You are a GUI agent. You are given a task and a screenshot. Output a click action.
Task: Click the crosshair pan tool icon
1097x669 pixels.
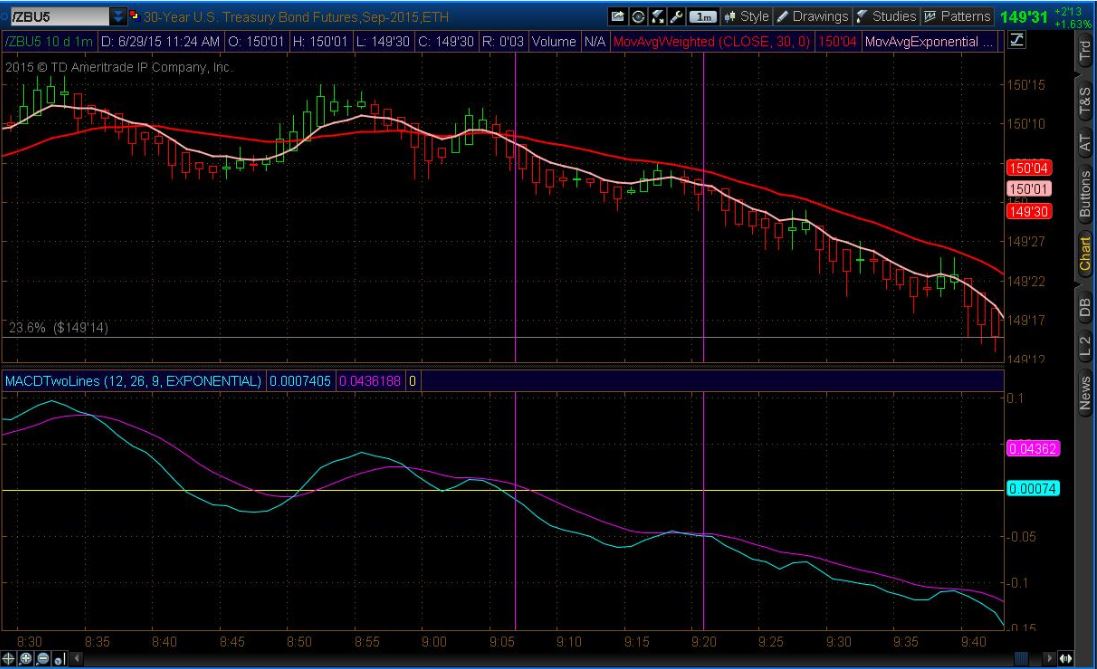[x=8, y=659]
